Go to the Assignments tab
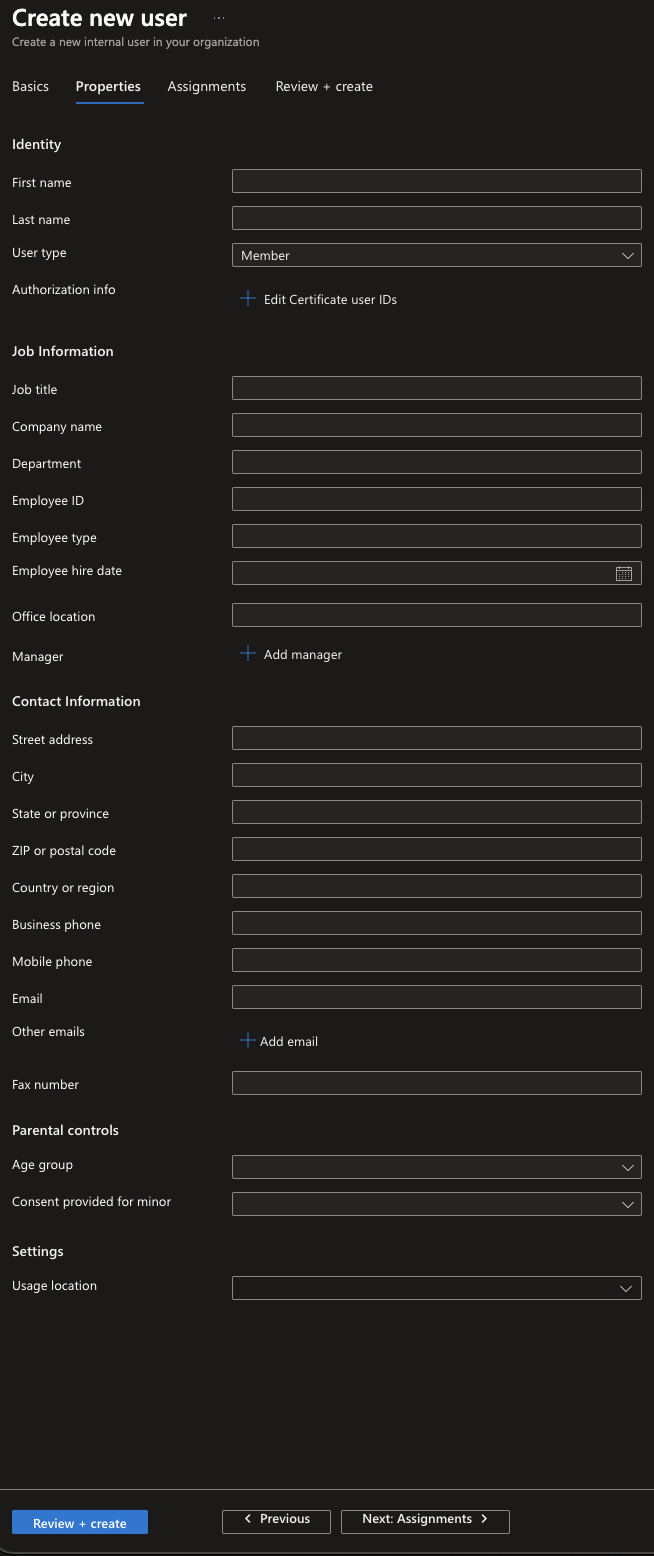The width and height of the screenshot is (654, 1556). coord(207,87)
